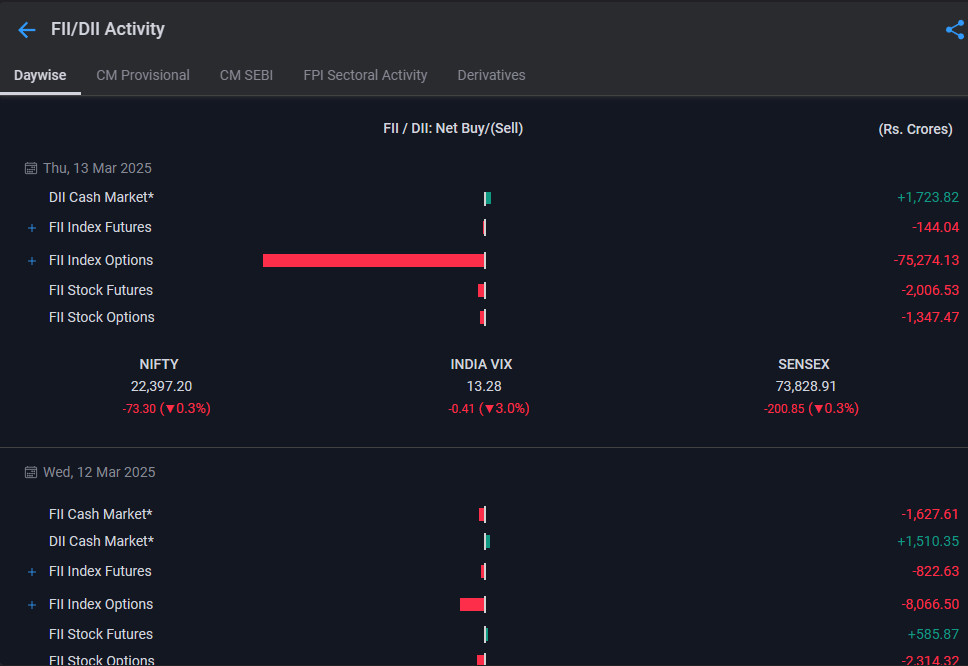Screen dimensions: 968x666
Task: Click calendar icon beside Thu, 13 Mar 2025
Action: coord(30,169)
